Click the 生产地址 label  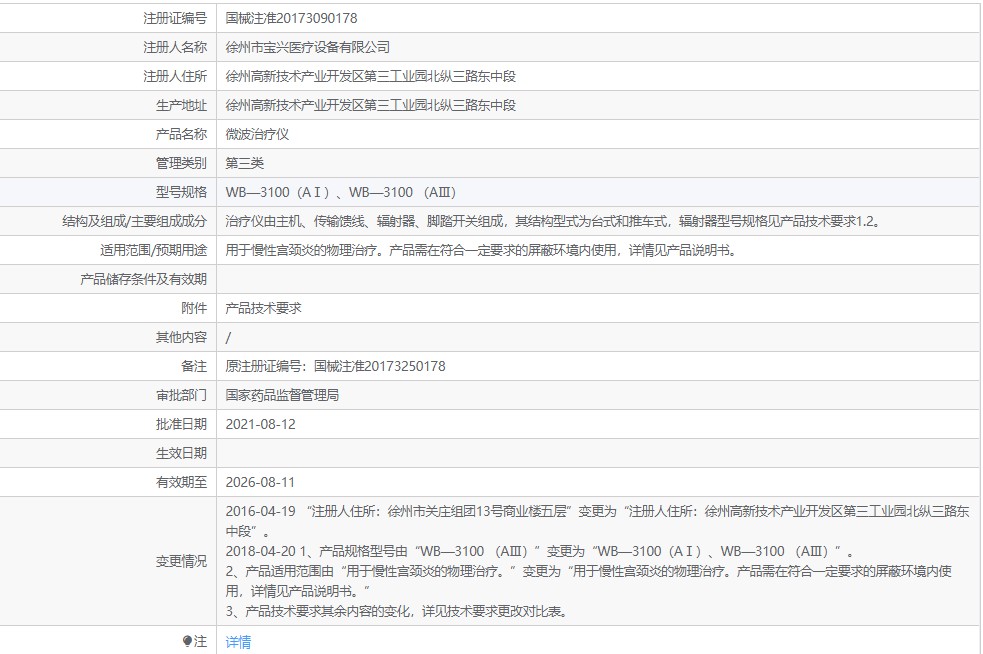[181, 105]
